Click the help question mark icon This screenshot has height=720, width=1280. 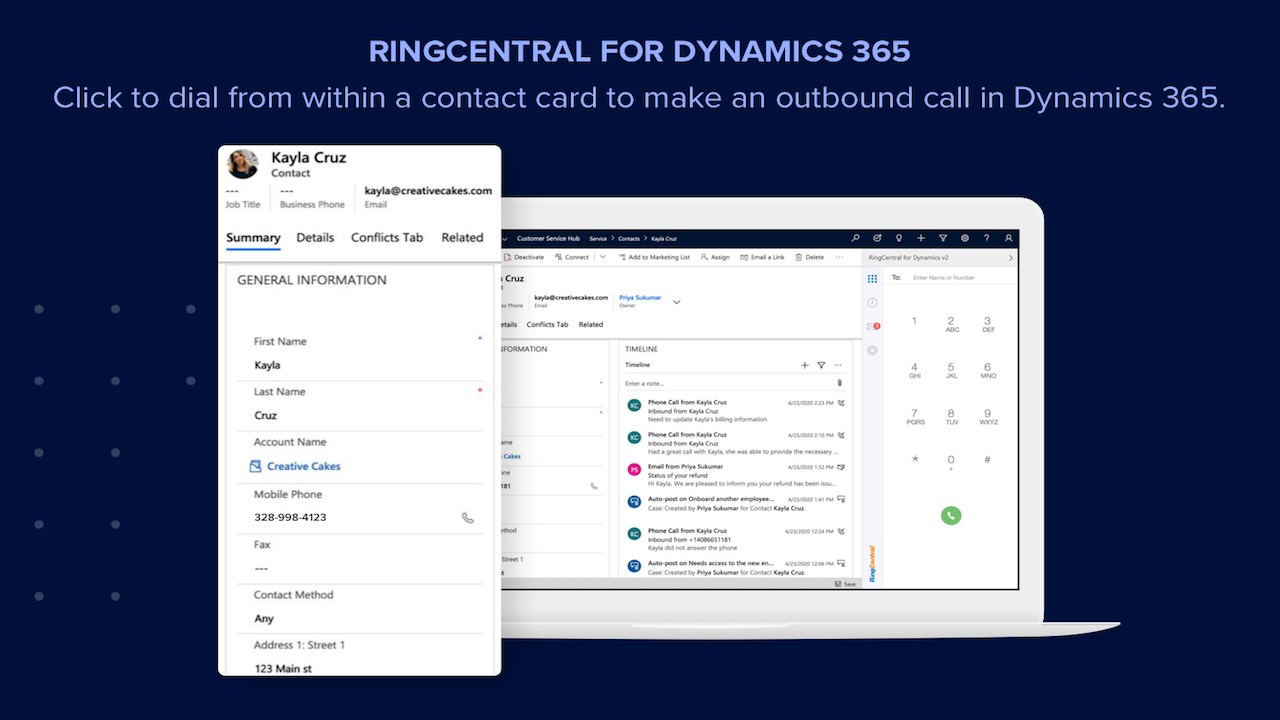tap(987, 238)
